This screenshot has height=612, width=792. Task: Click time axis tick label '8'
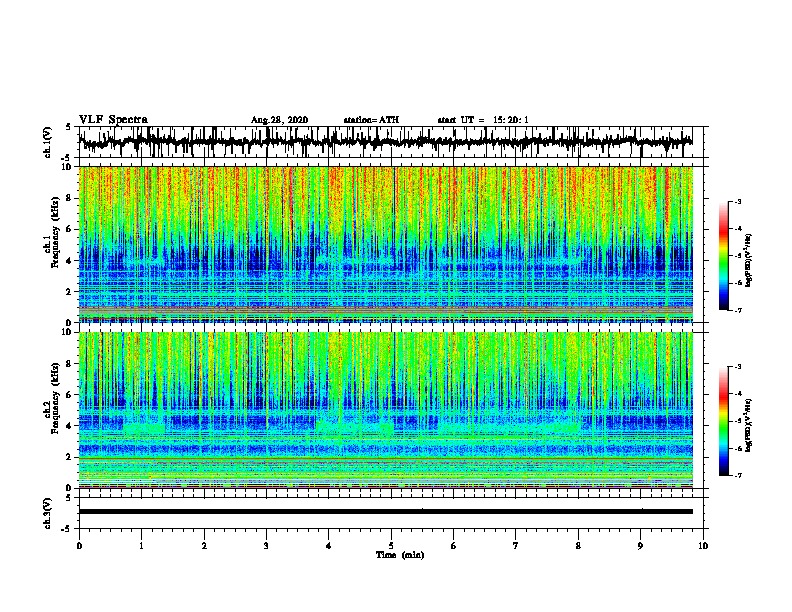point(578,546)
